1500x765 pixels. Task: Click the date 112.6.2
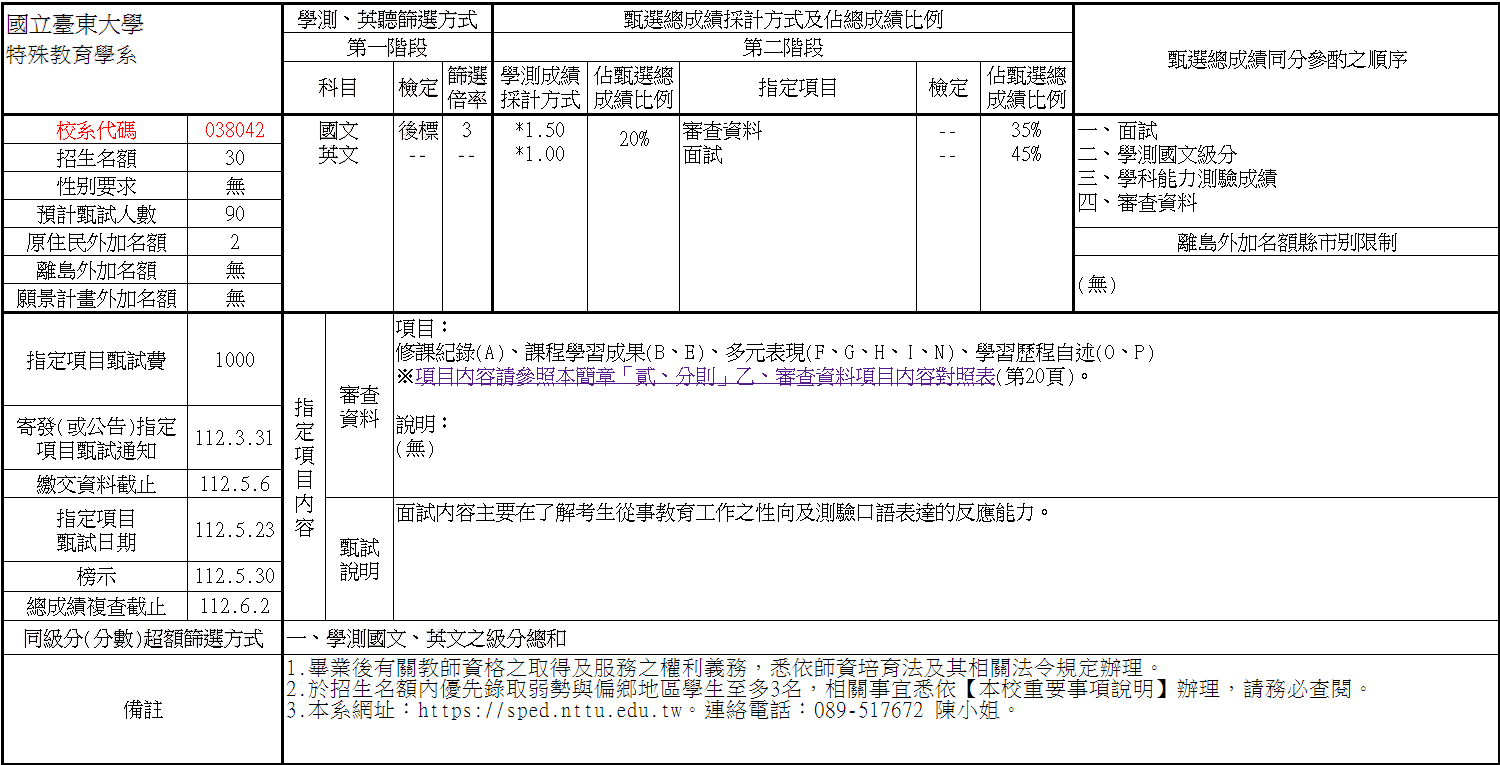point(235,606)
